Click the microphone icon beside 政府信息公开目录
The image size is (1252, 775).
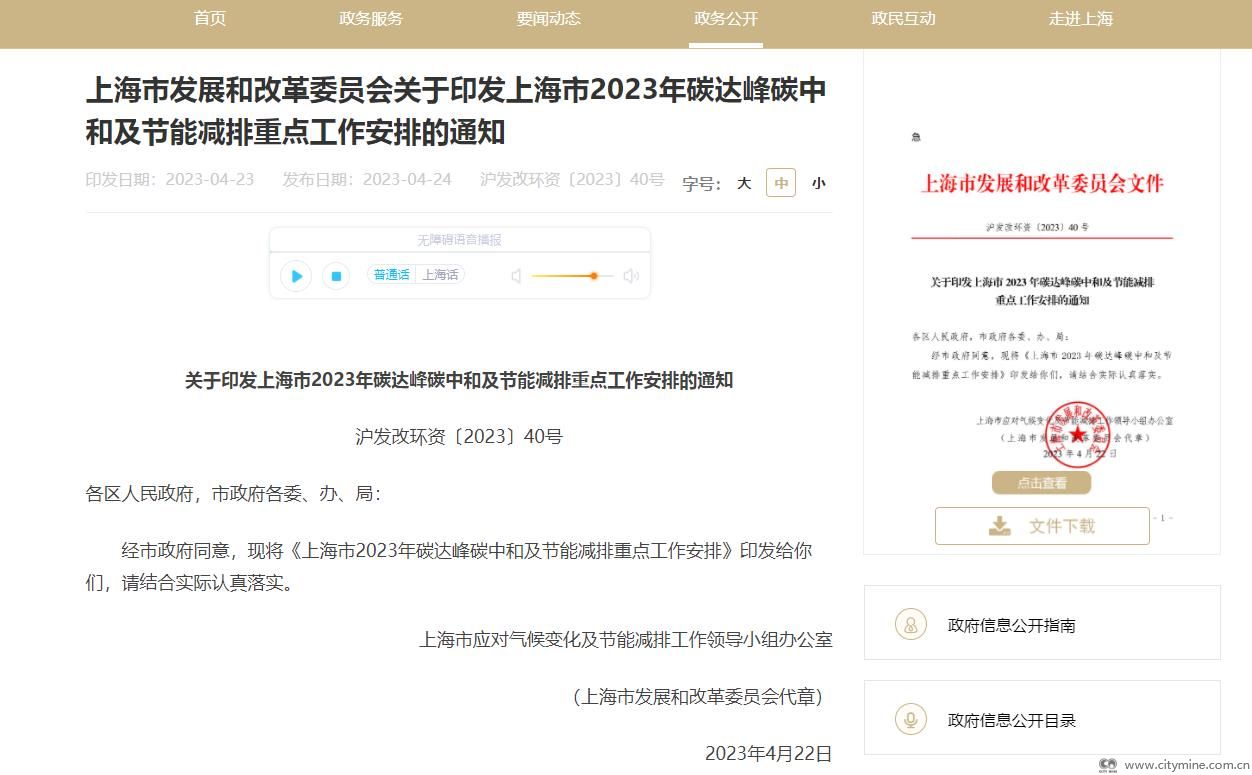(x=910, y=720)
